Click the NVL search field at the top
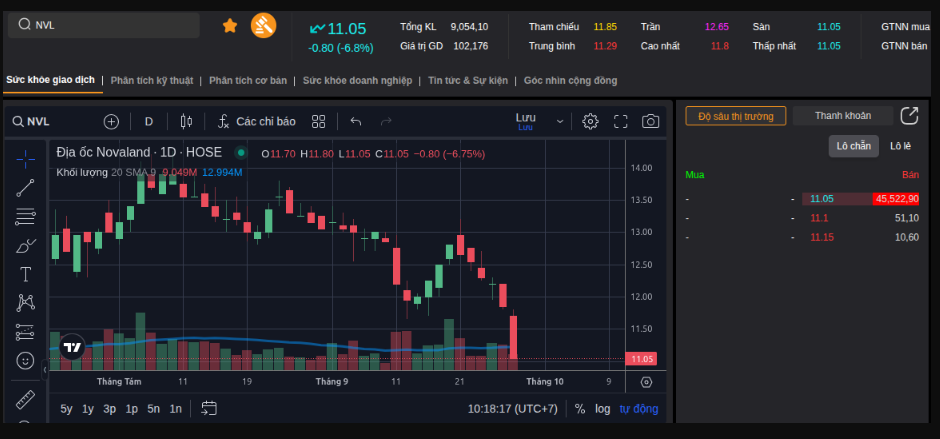 104,25
